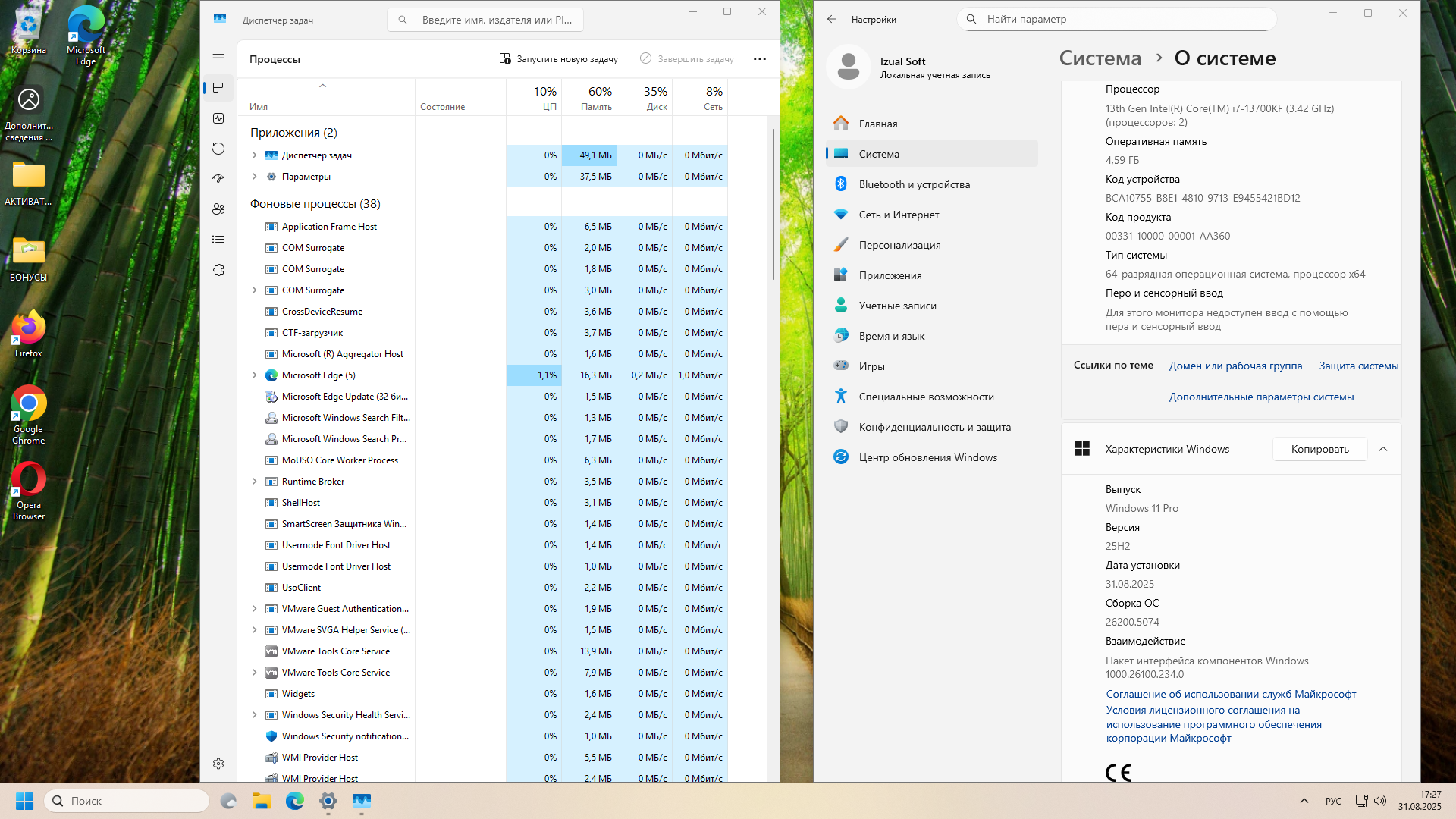Viewport: 1456px width, 819px height.
Task: Focus Task Manager search field
Action: 485,20
